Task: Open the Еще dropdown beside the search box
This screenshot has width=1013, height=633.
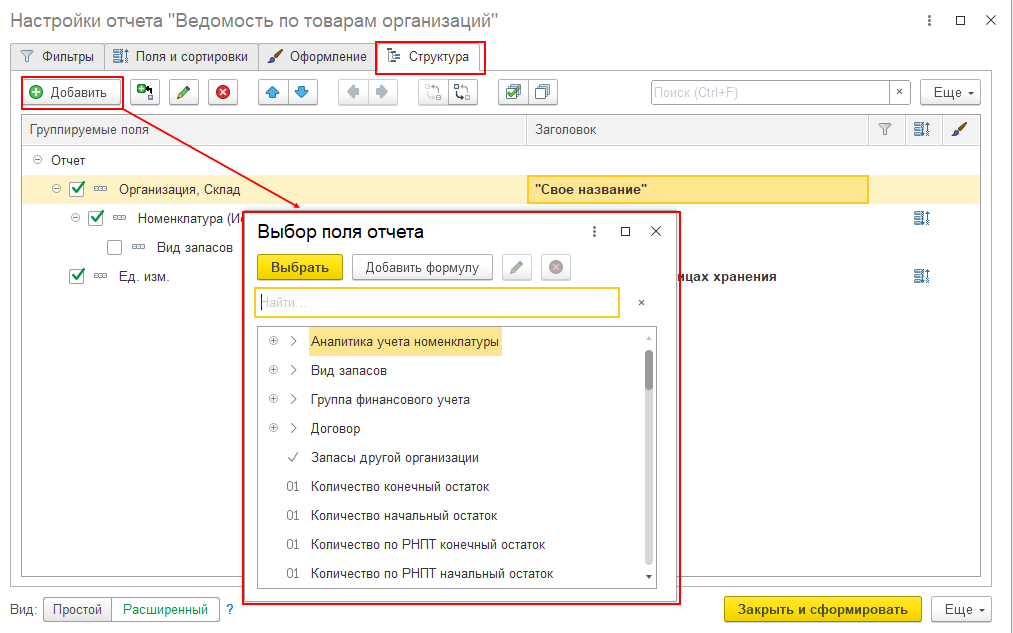Action: pyautogui.click(x=949, y=93)
